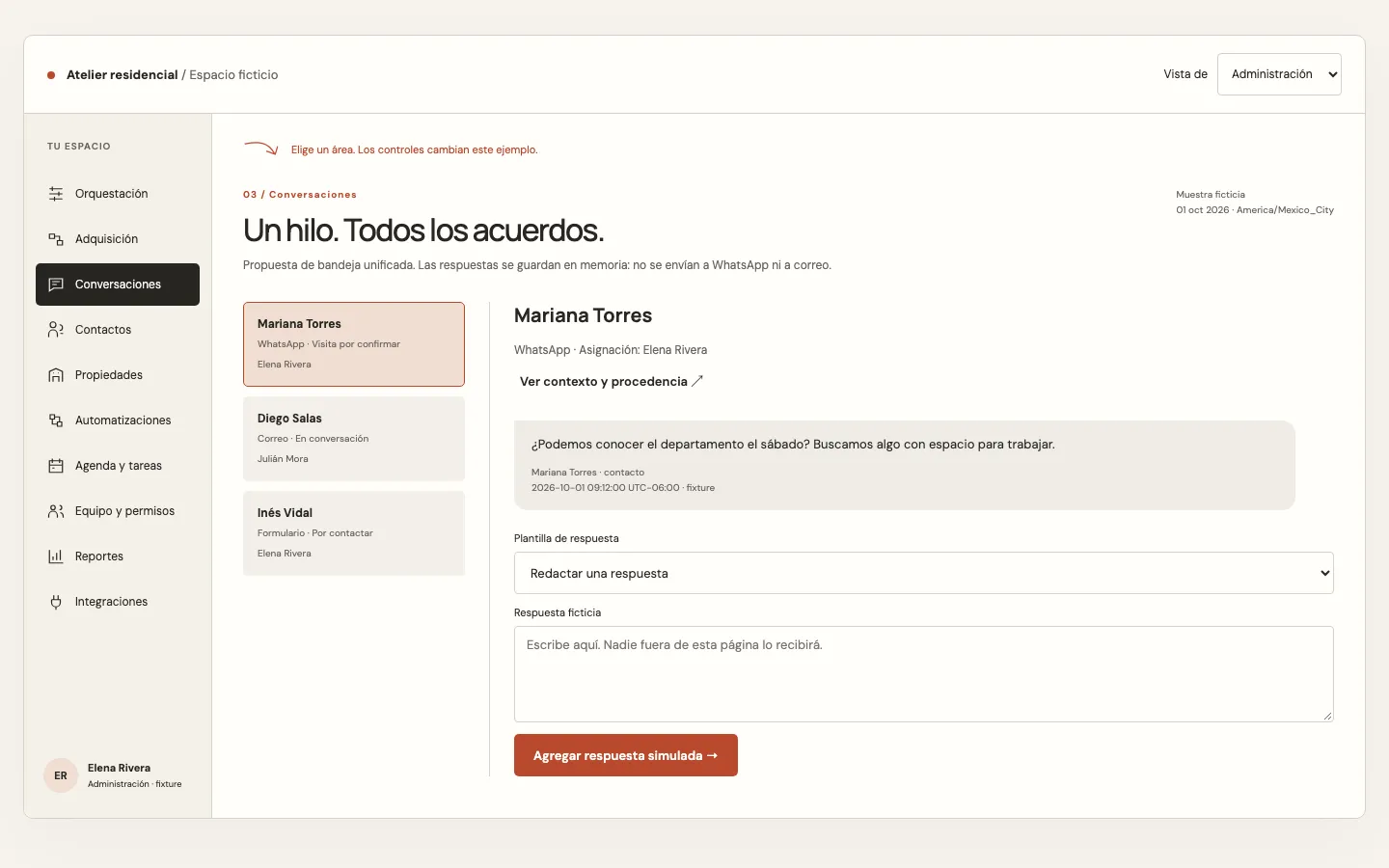Click 'Formulario · Por contactar' in Inés's card
Viewport: 1389px width, 868px height.
point(314,533)
